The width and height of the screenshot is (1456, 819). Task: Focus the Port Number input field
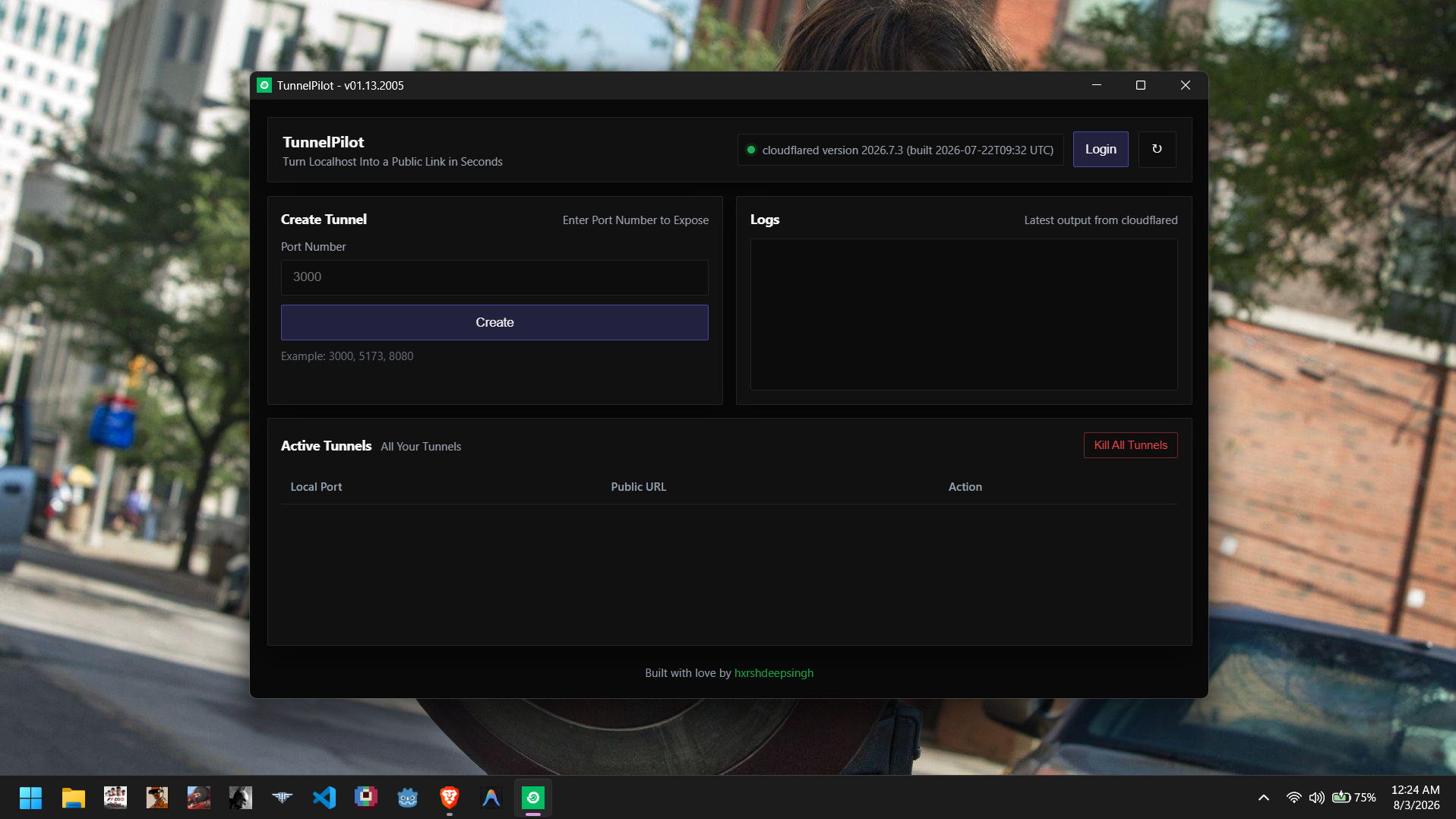point(494,277)
